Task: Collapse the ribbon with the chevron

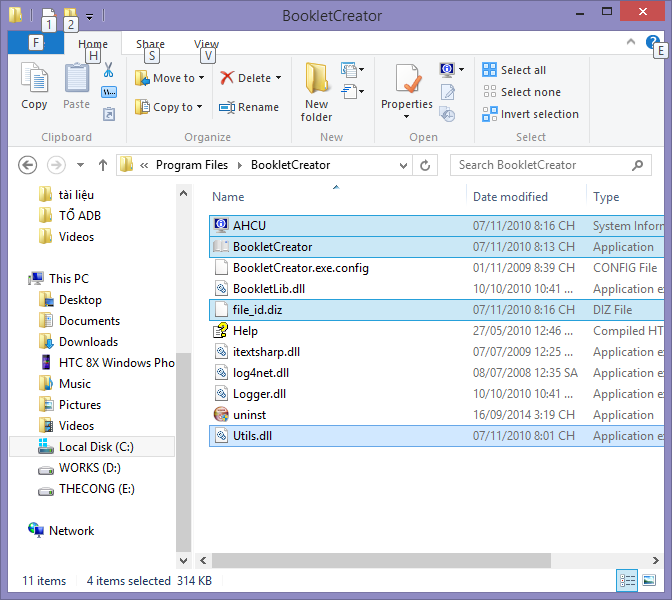Action: pos(630,42)
